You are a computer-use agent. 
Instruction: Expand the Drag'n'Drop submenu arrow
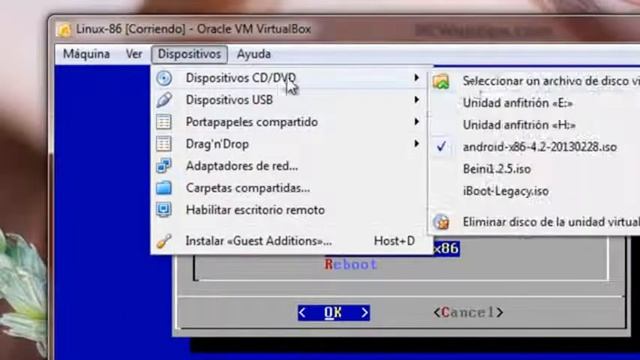(416, 144)
